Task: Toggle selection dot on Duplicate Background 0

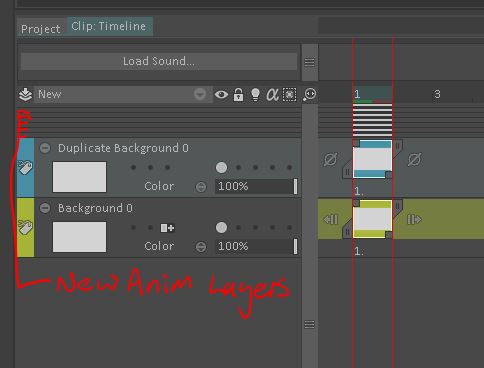Action: tap(289, 167)
